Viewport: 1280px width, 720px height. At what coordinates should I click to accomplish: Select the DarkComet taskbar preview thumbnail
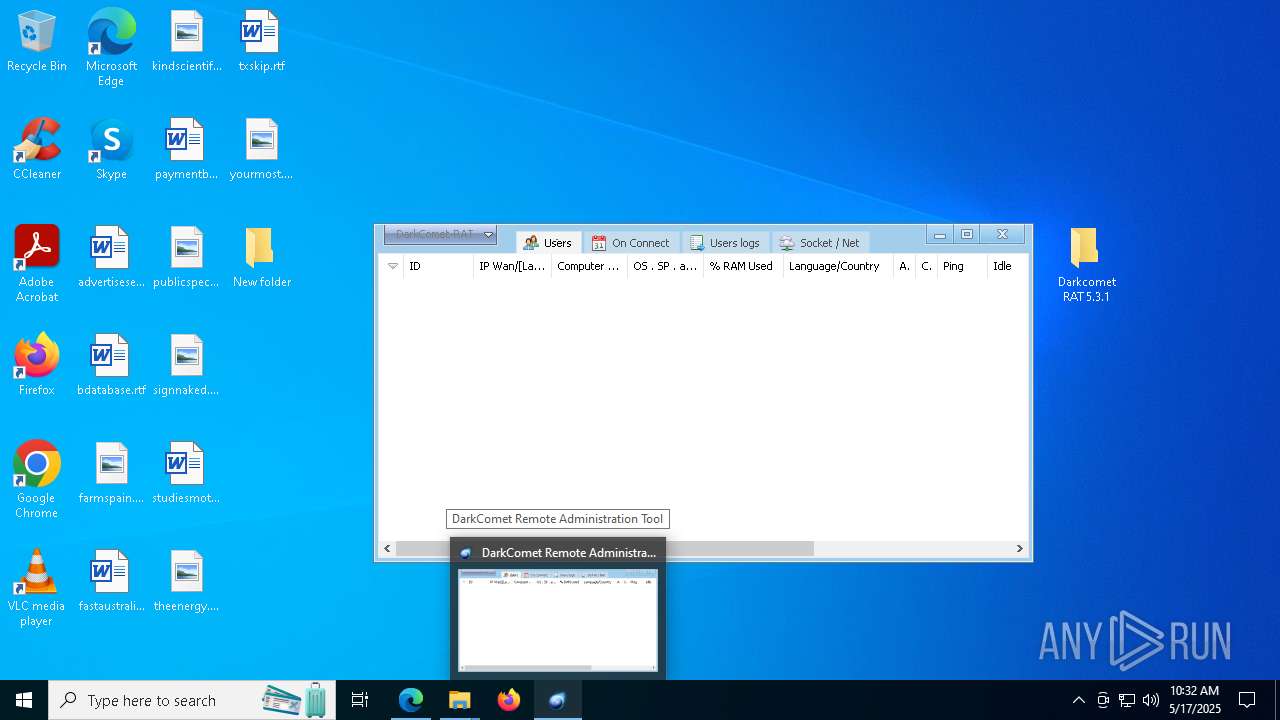(x=558, y=620)
